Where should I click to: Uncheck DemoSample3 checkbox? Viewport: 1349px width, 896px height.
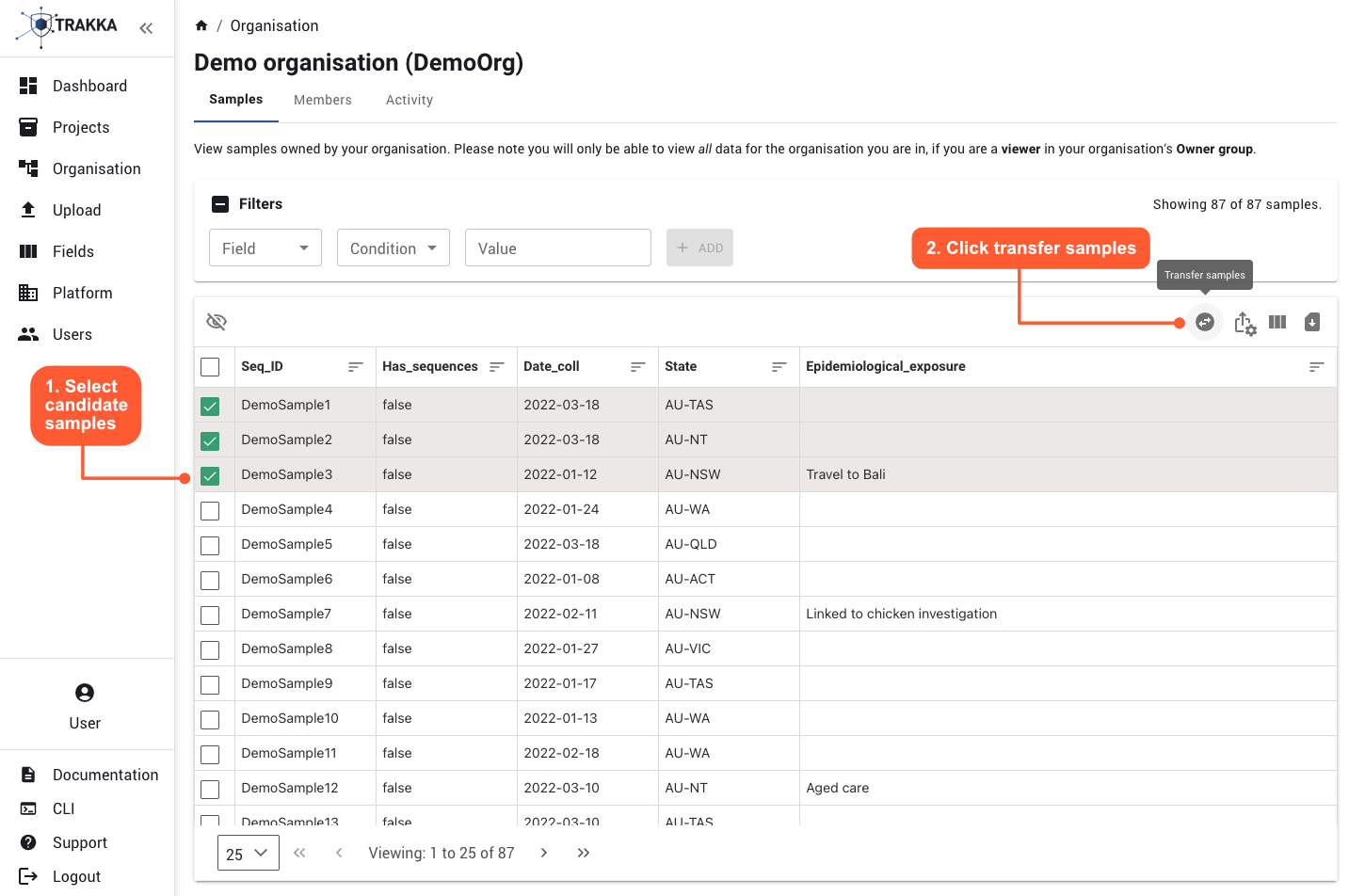point(210,475)
